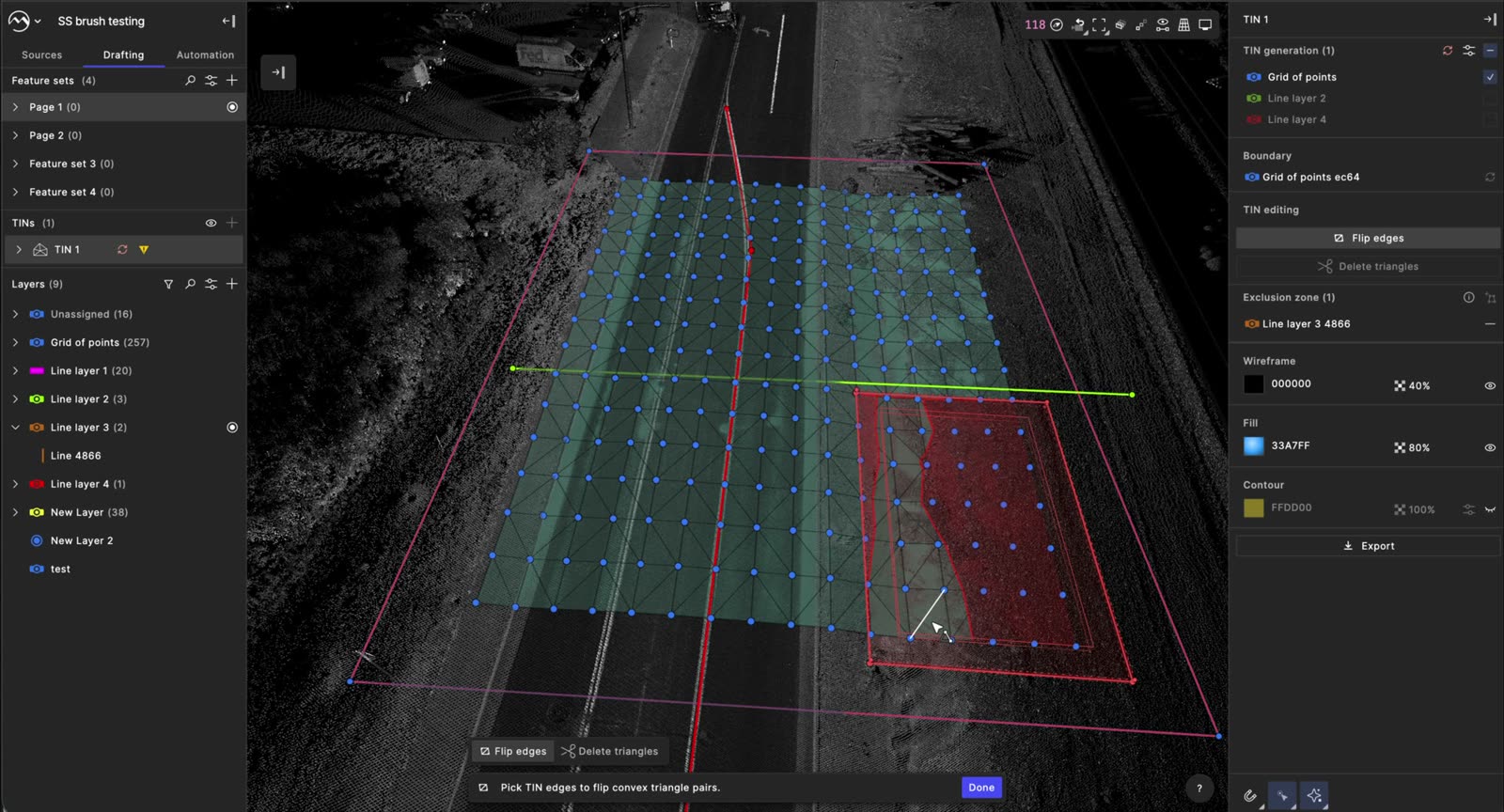
Task: Toggle TINs visibility eye icon
Action: point(211,224)
